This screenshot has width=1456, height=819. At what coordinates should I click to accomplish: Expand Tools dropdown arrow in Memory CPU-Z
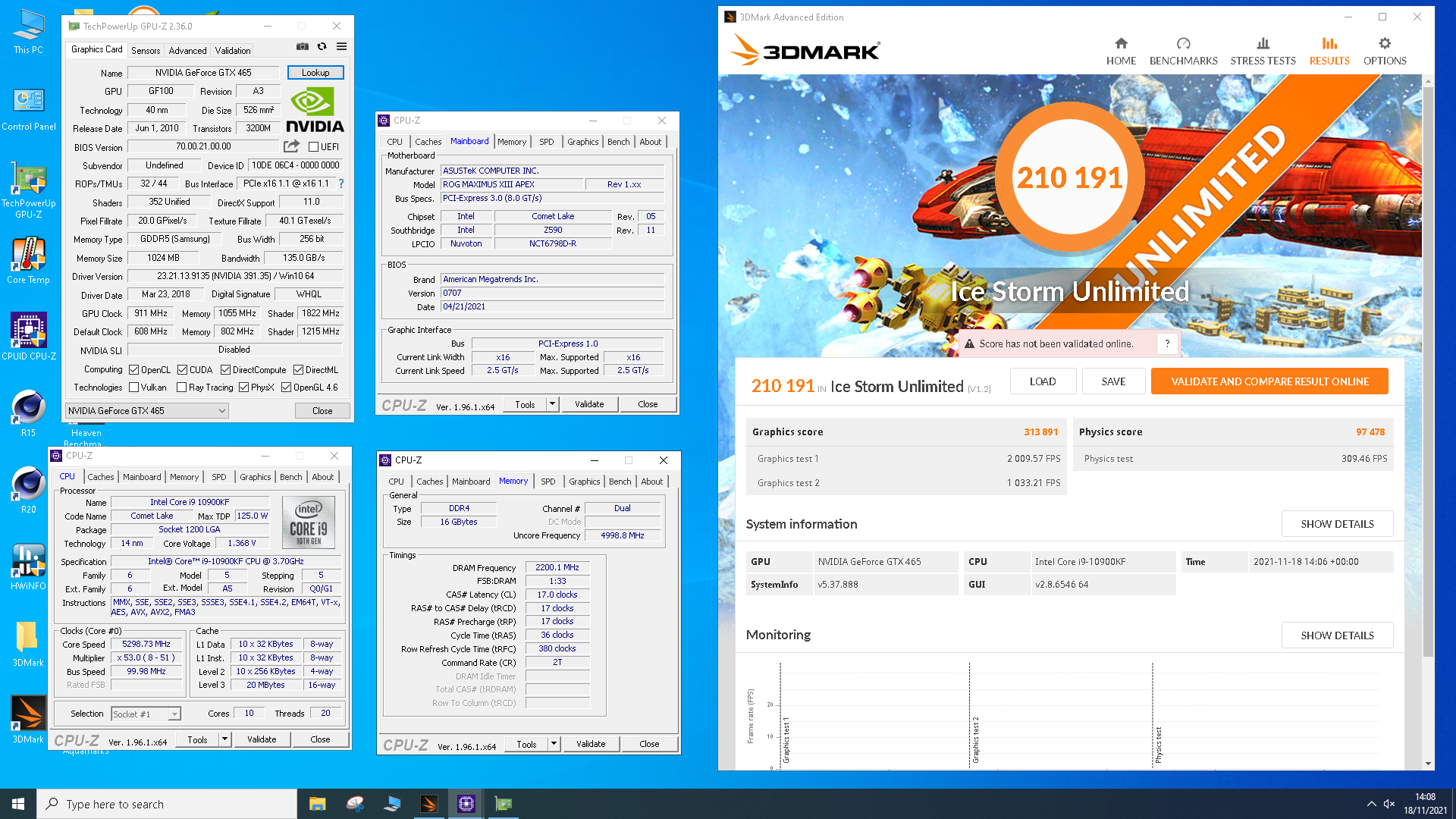(x=554, y=744)
